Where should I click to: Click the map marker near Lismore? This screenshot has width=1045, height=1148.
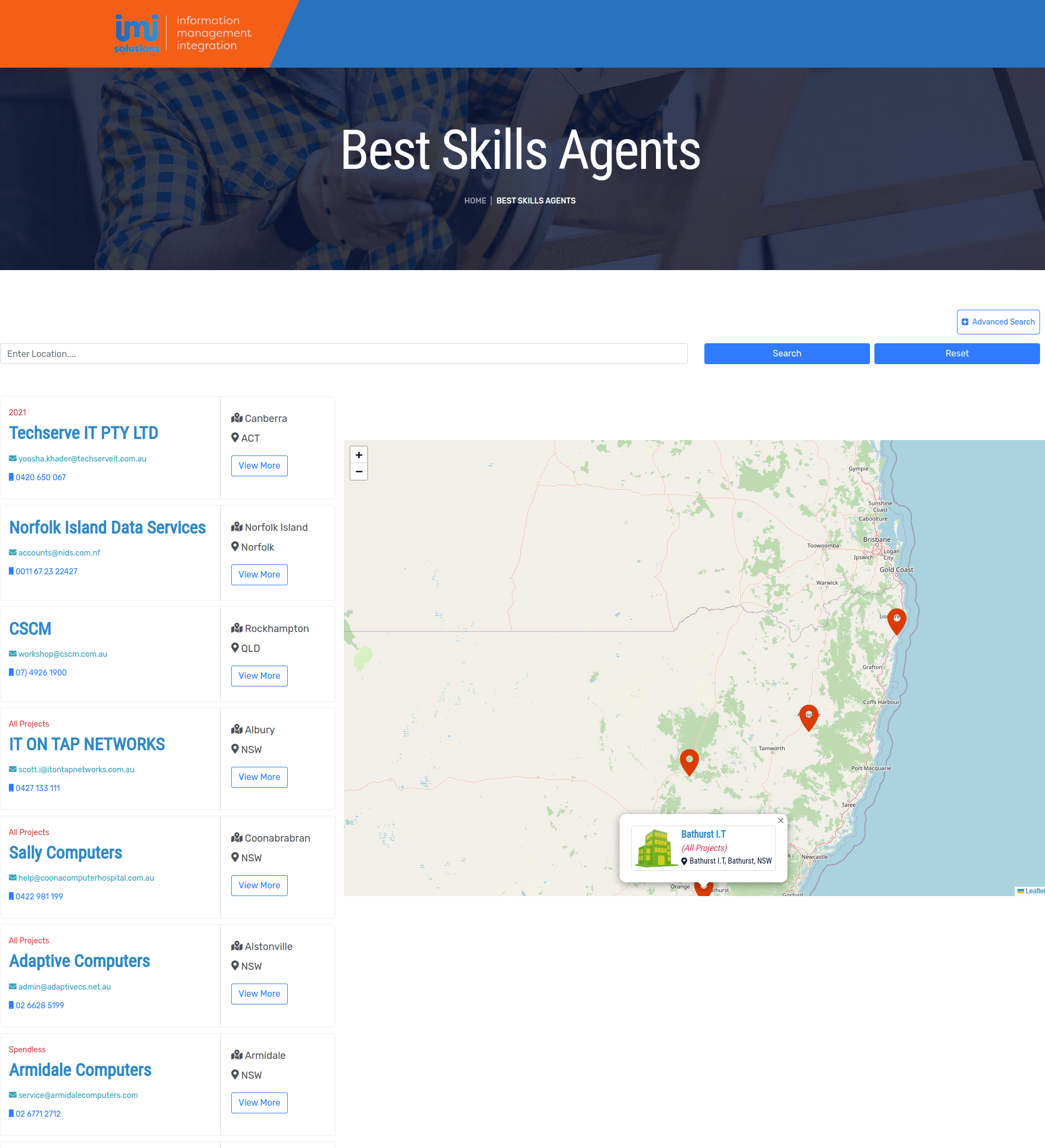[x=896, y=620]
